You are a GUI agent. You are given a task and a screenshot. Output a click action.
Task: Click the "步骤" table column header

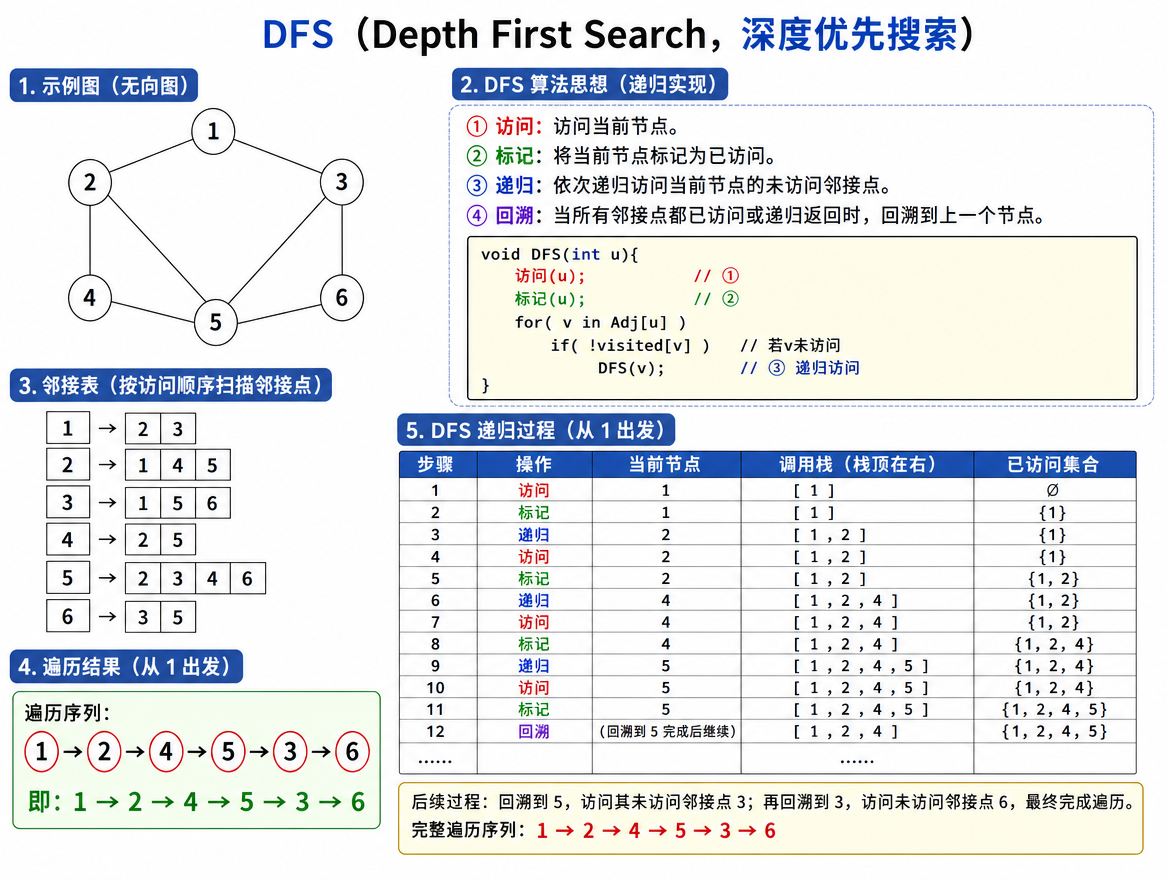(437, 464)
